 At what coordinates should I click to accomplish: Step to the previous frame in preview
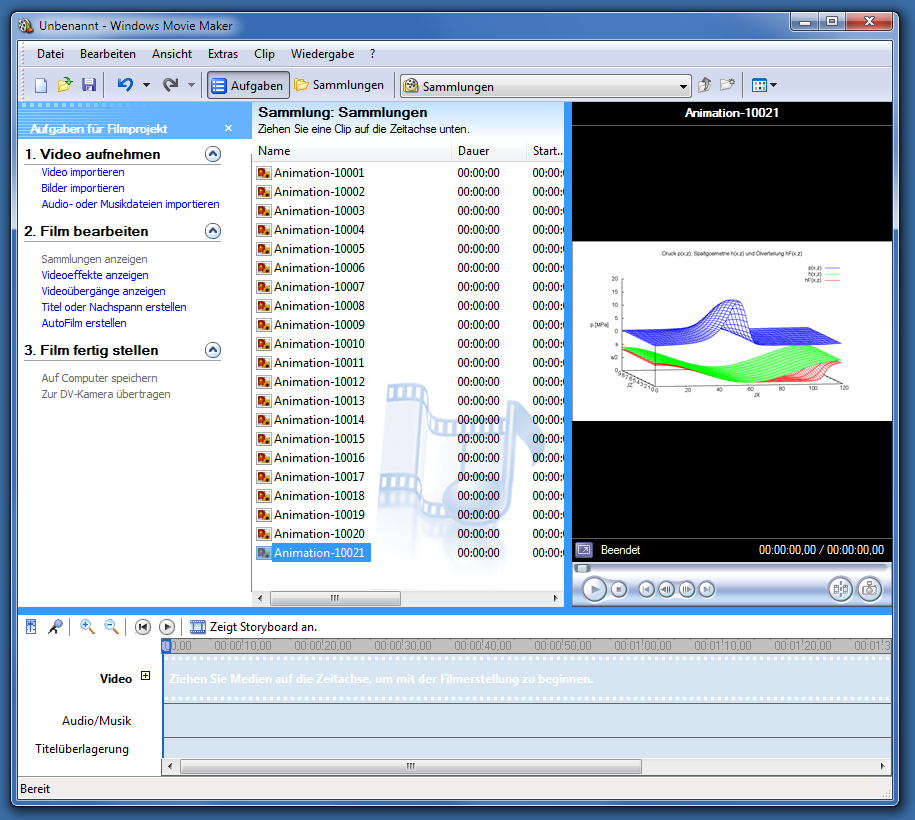(x=666, y=589)
